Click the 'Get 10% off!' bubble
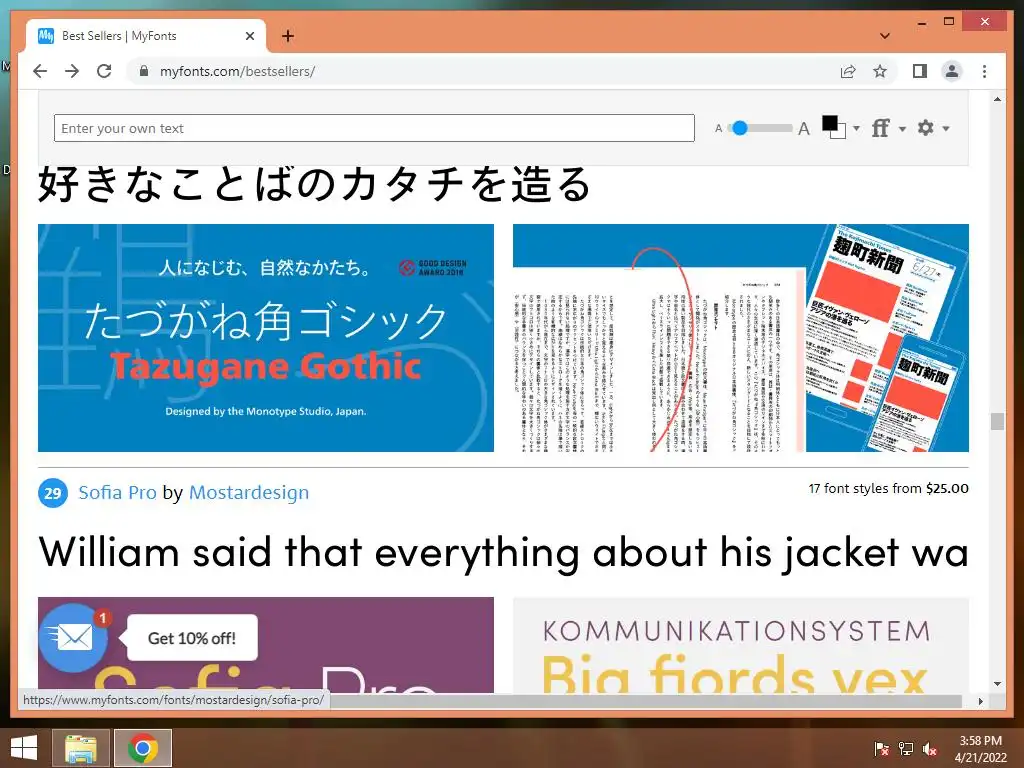Image resolution: width=1024 pixels, height=768 pixels. [192, 638]
